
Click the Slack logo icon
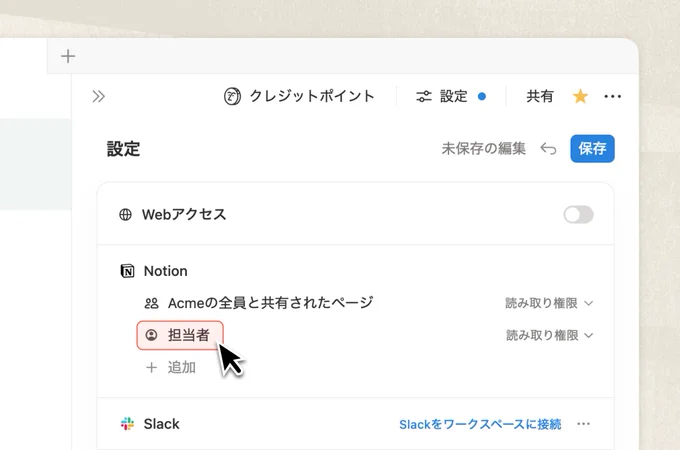[x=127, y=424]
